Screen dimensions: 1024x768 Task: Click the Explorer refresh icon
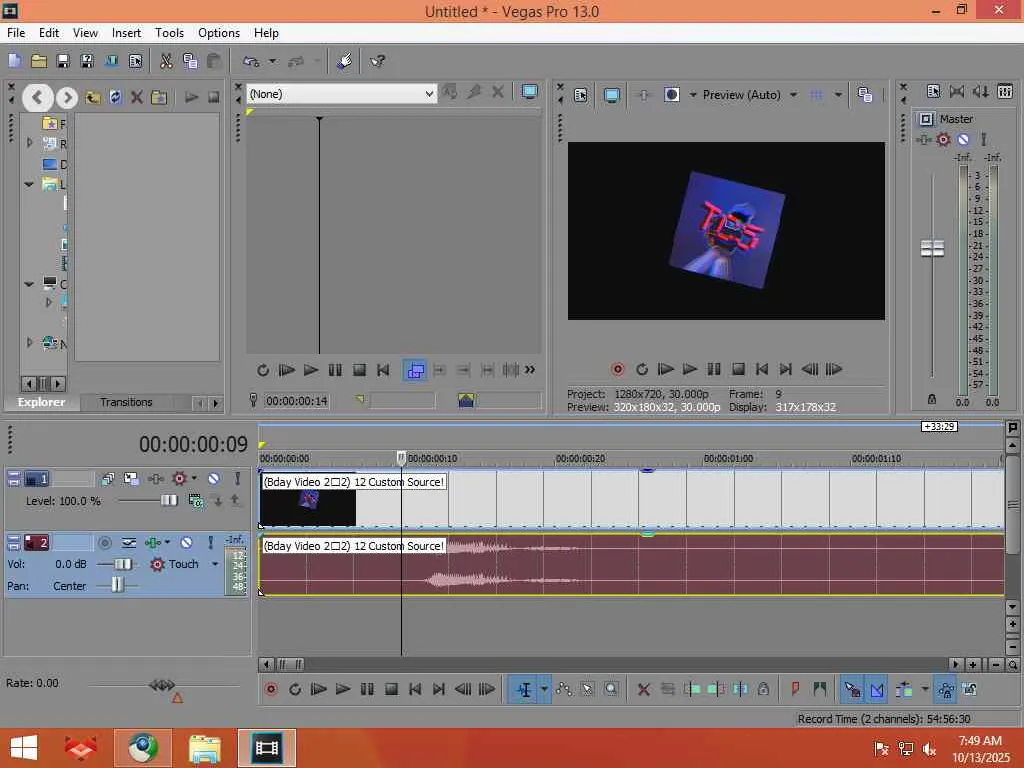coord(115,97)
